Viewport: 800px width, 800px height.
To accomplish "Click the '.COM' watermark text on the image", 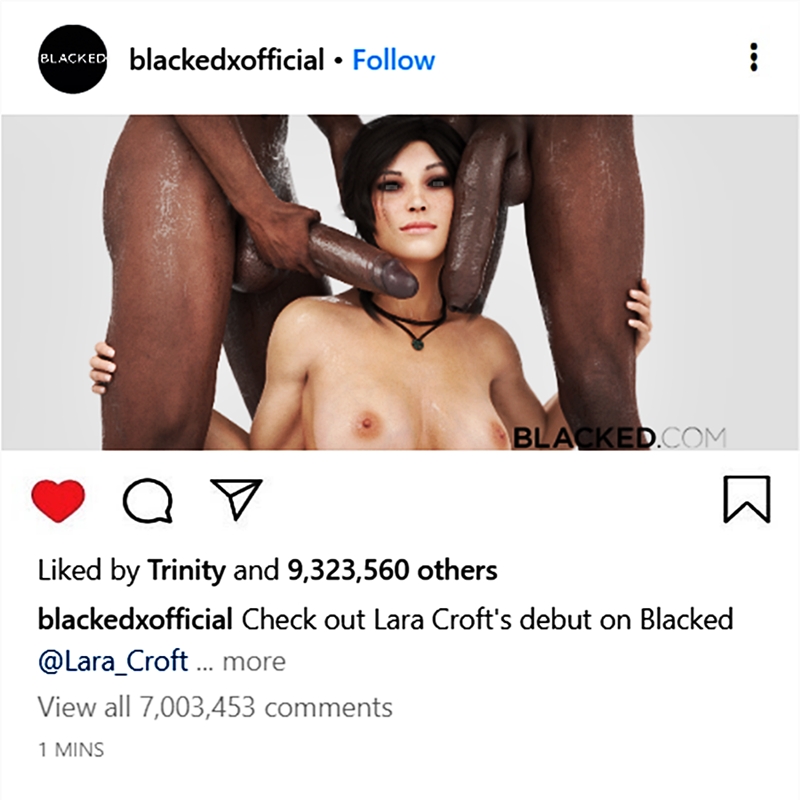I will 692,437.
